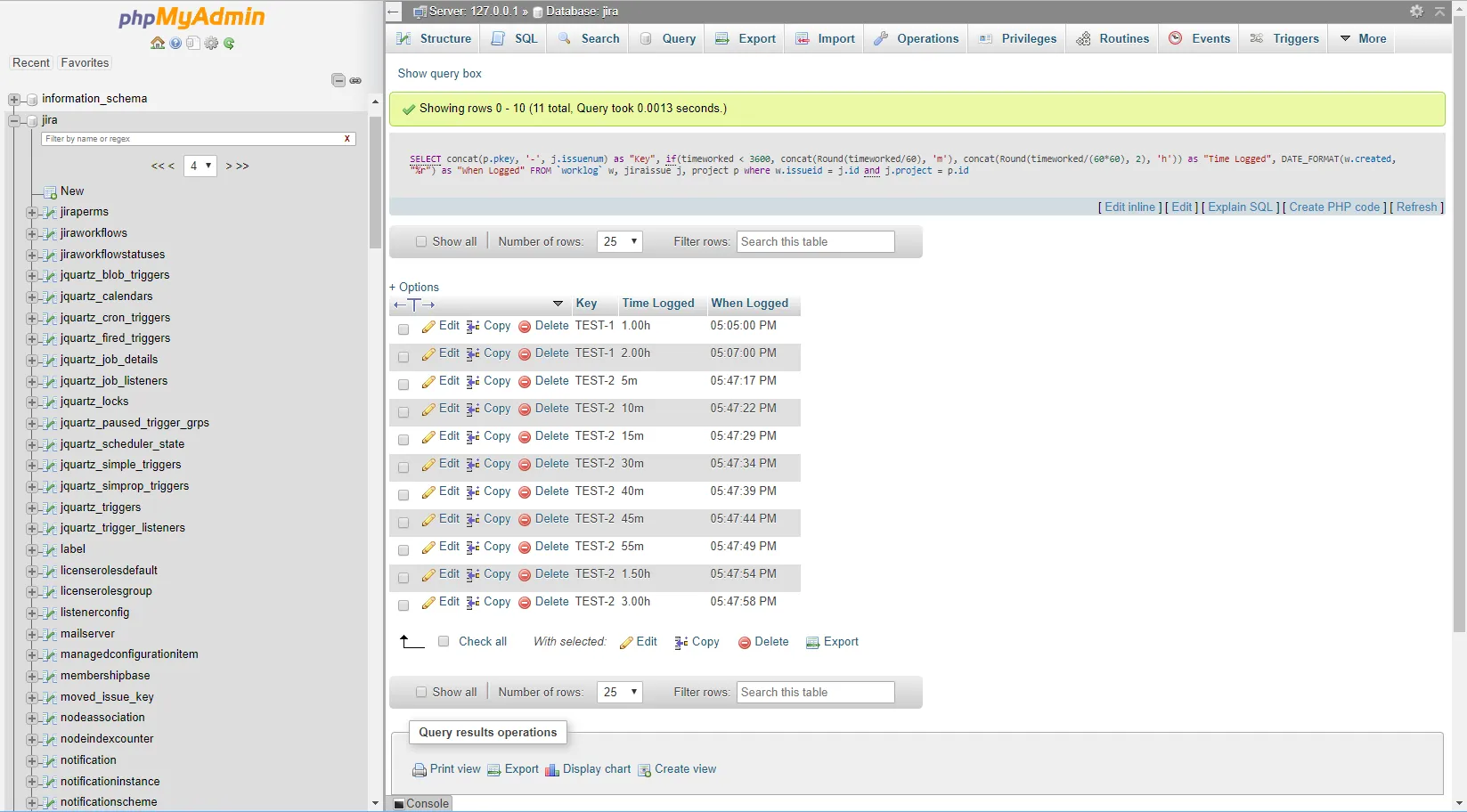This screenshot has height=812, width=1467.
Task: Expand the jiraperms table node
Action: click(x=32, y=212)
